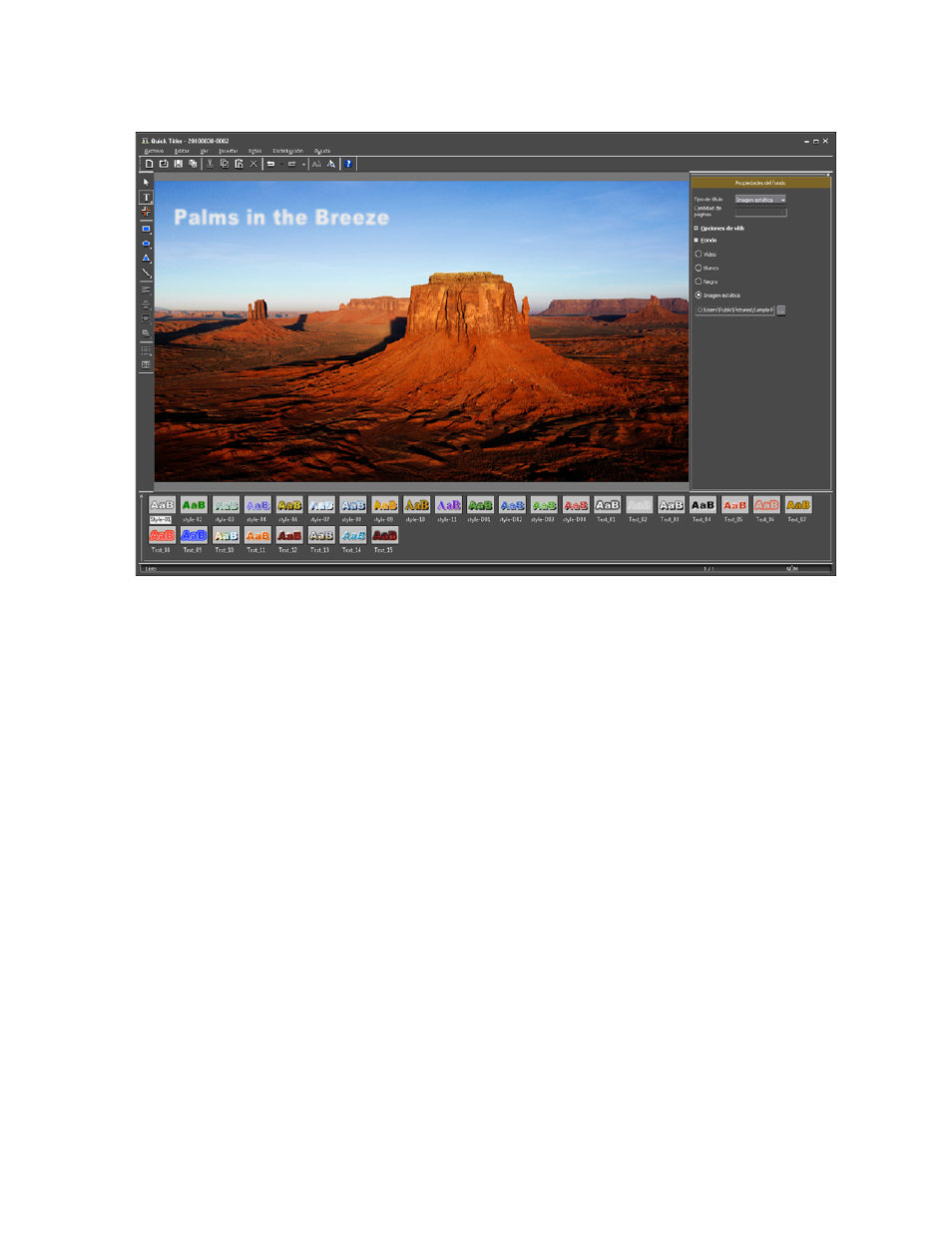
Task: Click the Save As icon in toolbar
Action: point(193,164)
